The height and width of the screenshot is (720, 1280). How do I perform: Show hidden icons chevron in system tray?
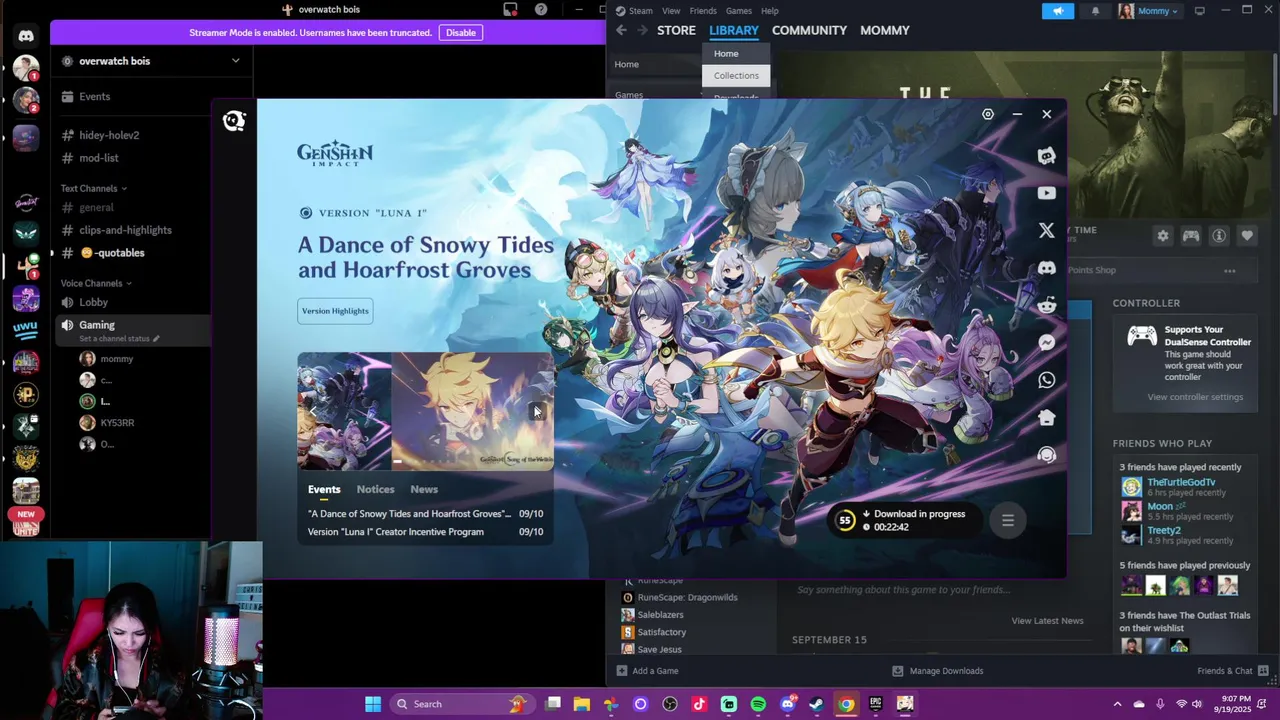1117,704
